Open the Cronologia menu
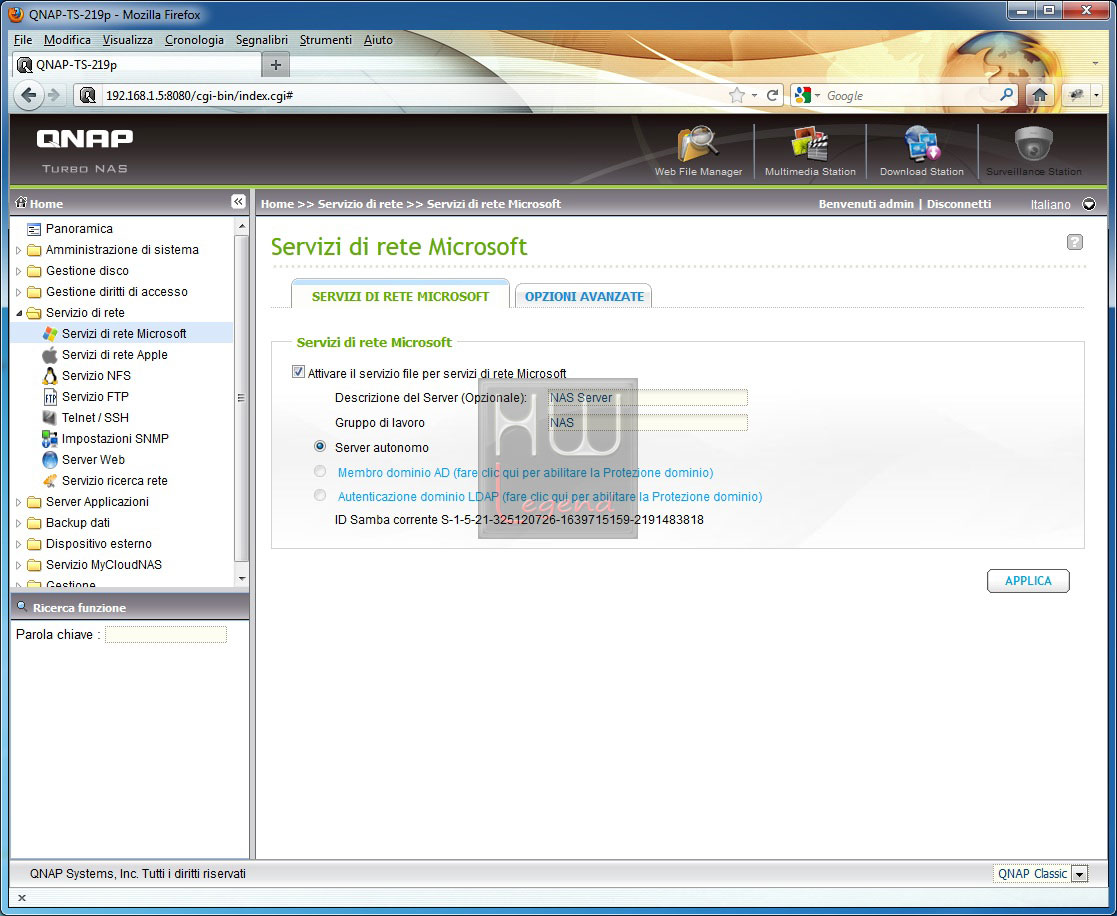The height and width of the screenshot is (916, 1117). click(x=194, y=40)
